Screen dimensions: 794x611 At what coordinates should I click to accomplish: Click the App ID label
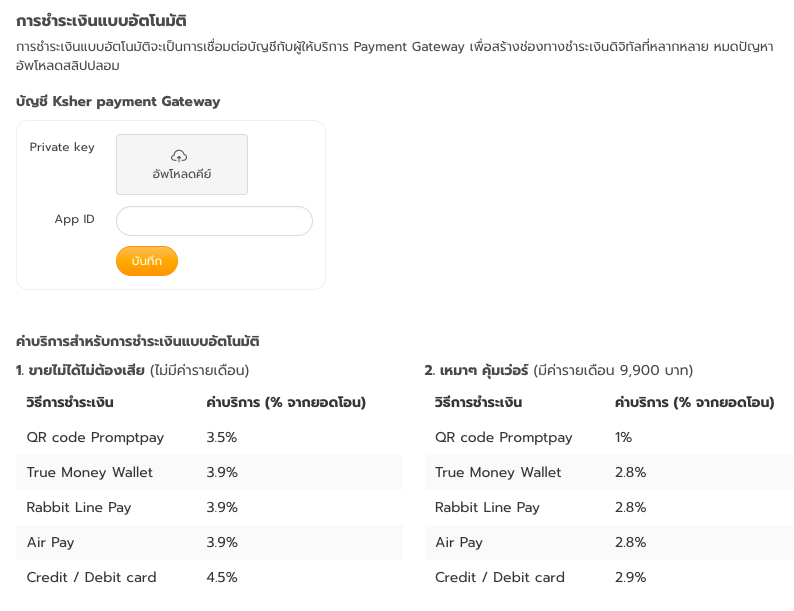pyautogui.click(x=74, y=219)
